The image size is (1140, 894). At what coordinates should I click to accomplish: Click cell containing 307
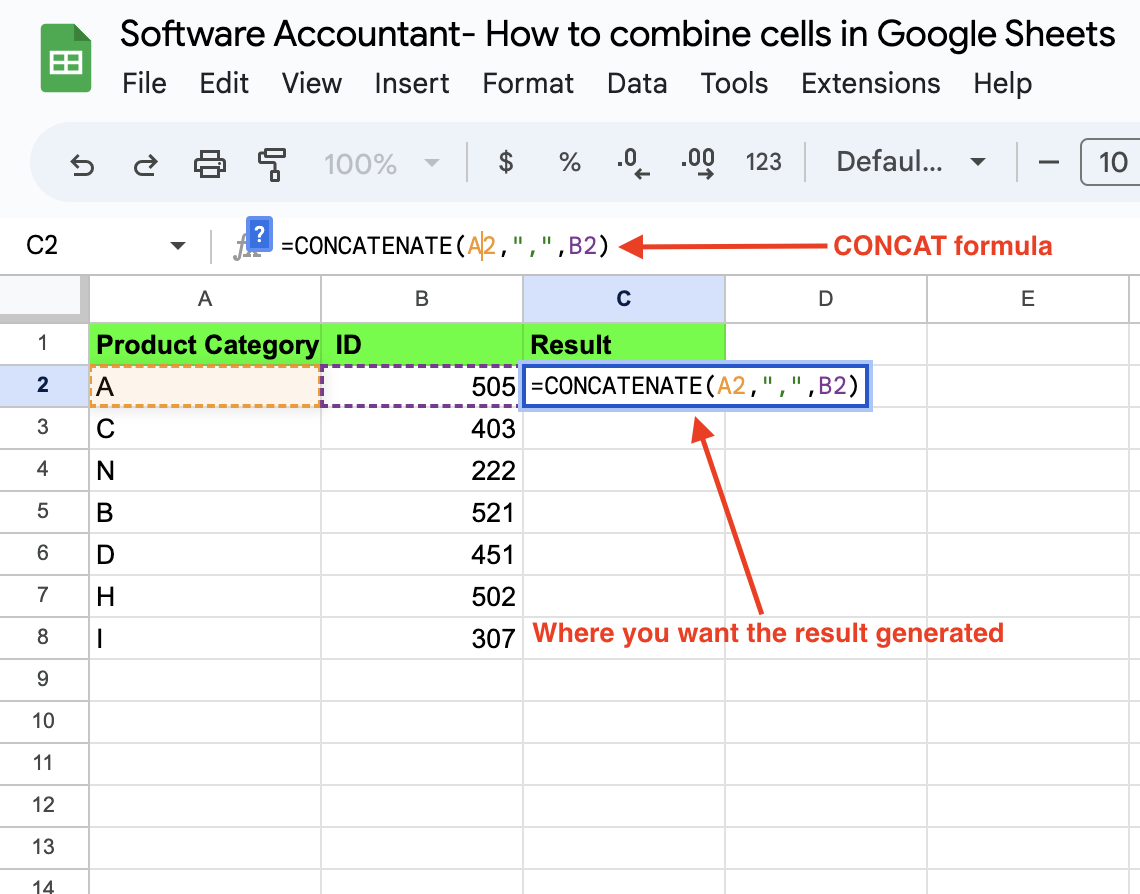tap(422, 638)
